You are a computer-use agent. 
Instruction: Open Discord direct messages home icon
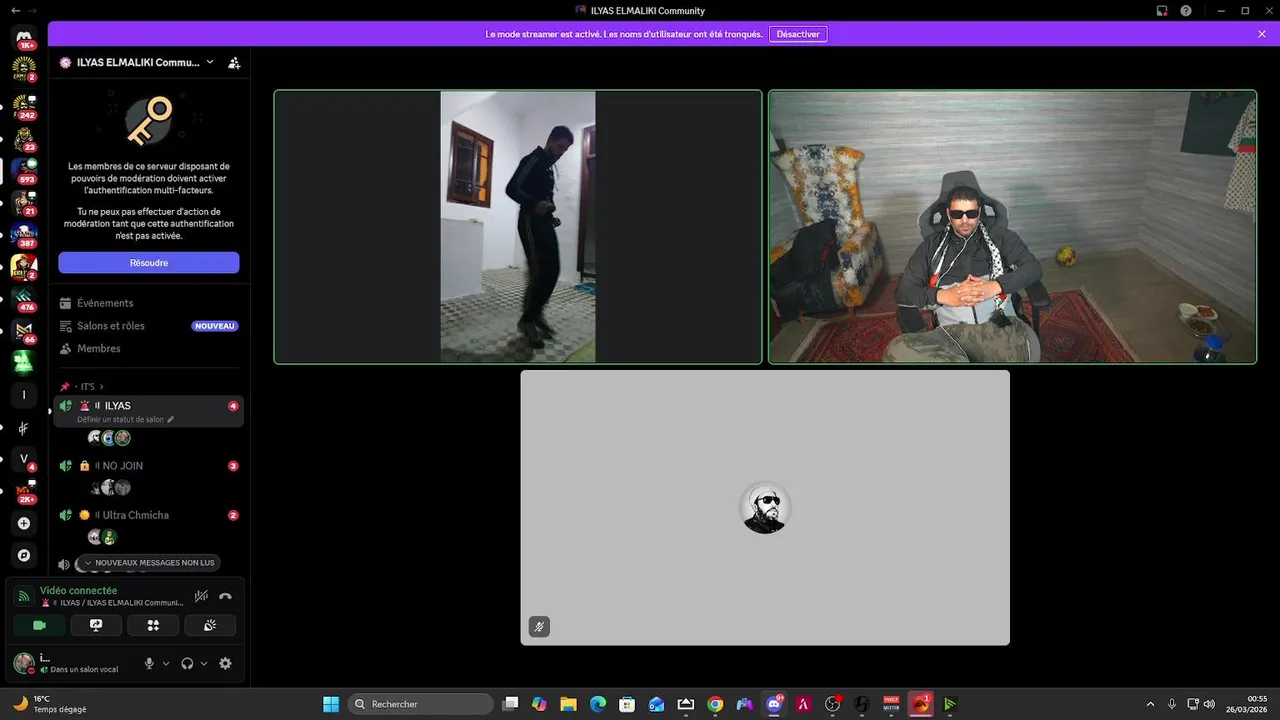click(x=24, y=38)
